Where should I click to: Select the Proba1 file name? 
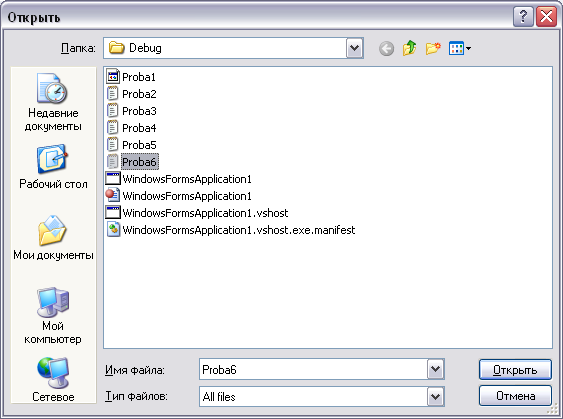point(139,77)
